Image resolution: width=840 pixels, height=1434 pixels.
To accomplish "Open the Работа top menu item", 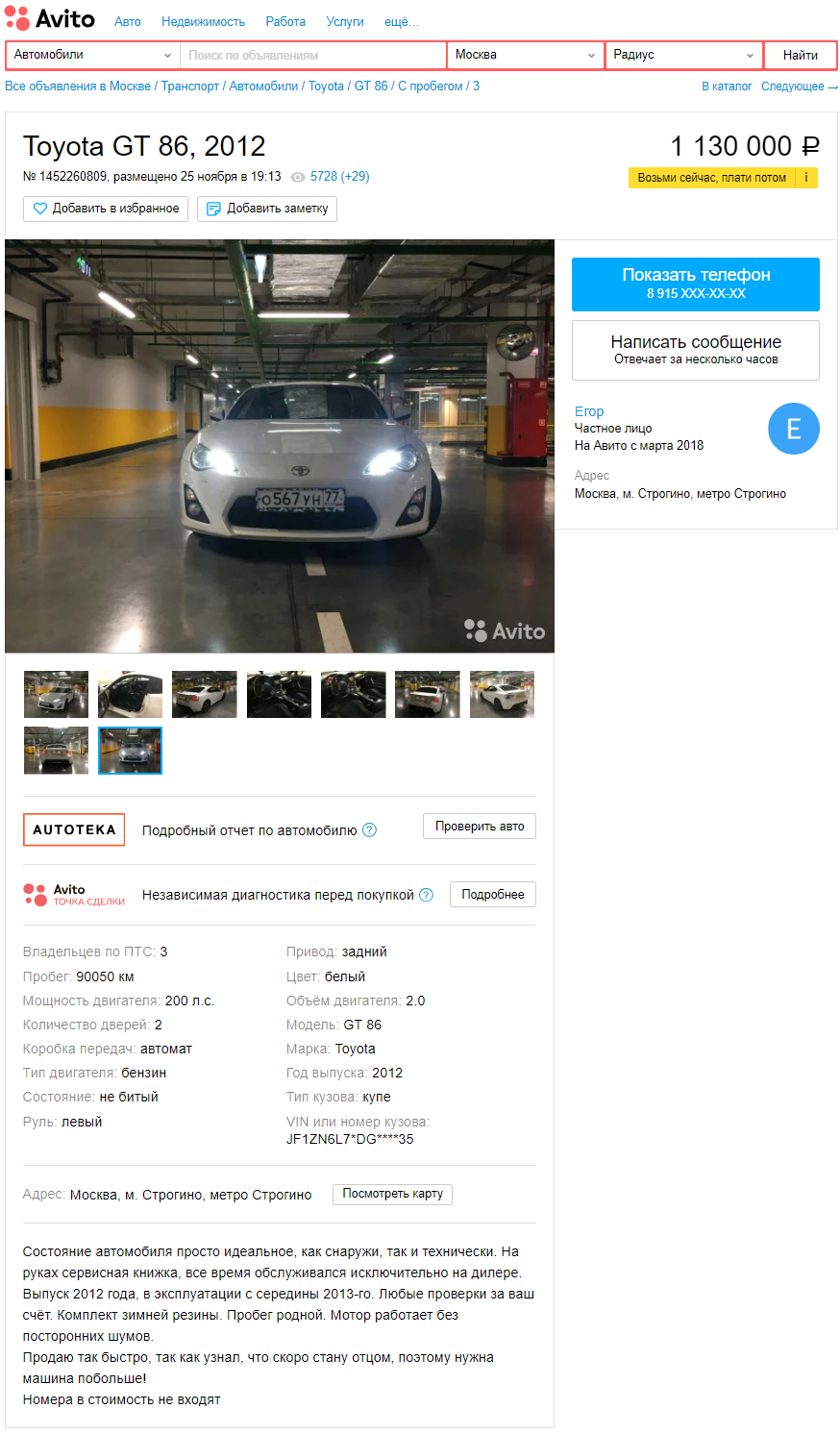I will [x=285, y=21].
